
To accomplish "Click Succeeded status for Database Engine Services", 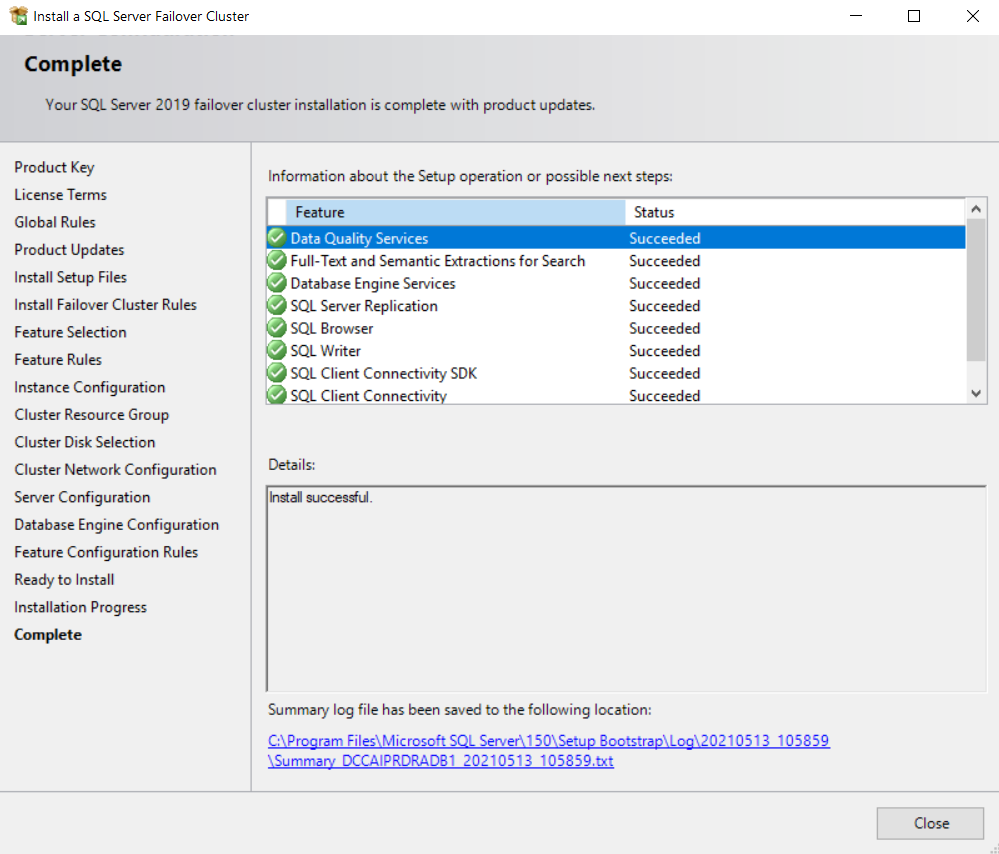I will tap(665, 283).
